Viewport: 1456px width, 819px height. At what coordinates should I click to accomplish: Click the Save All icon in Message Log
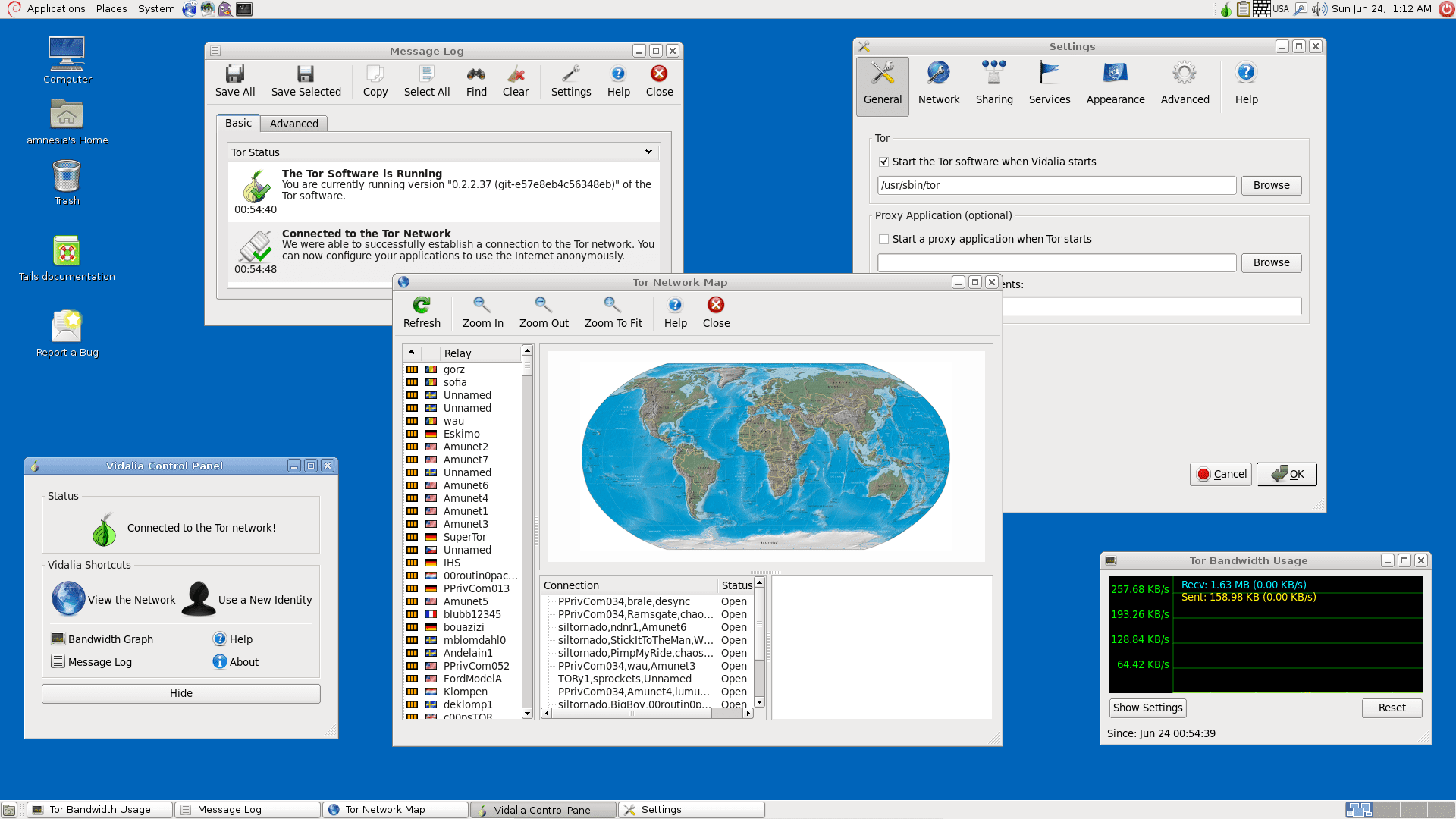[235, 80]
